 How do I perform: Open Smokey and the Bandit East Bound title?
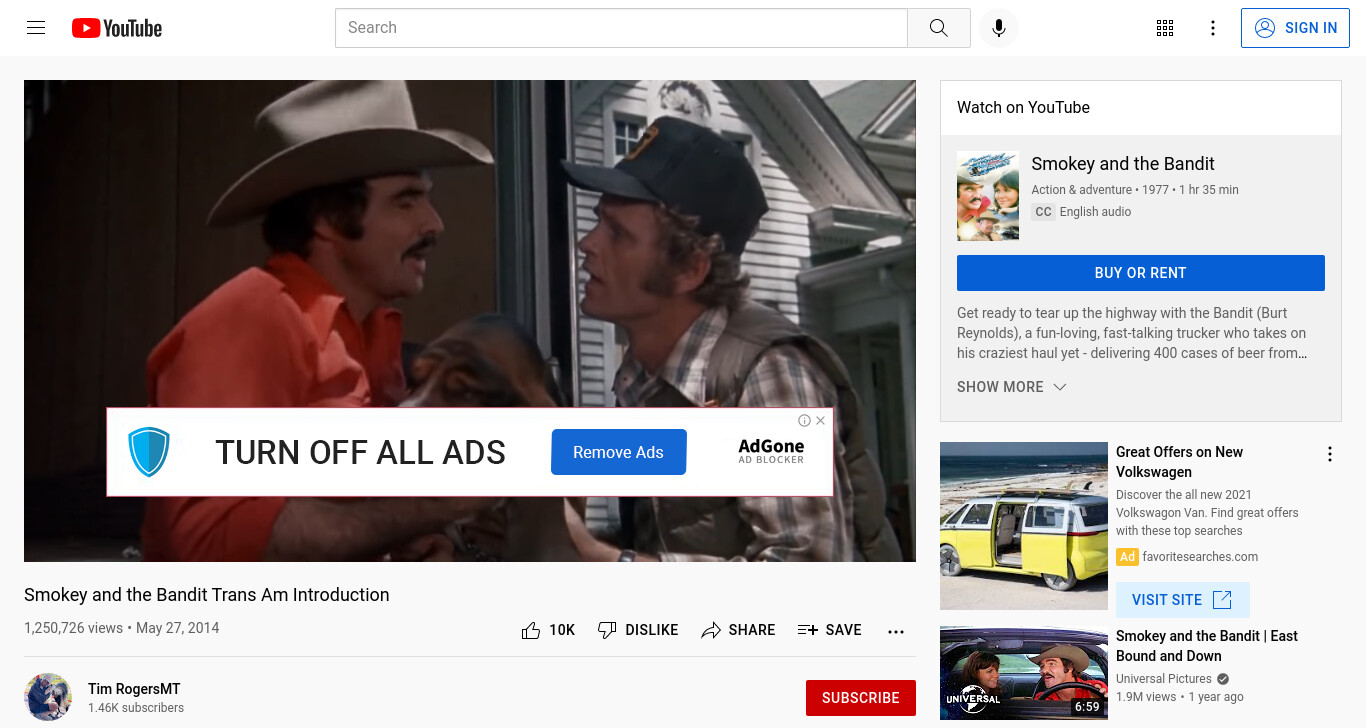click(1207, 646)
